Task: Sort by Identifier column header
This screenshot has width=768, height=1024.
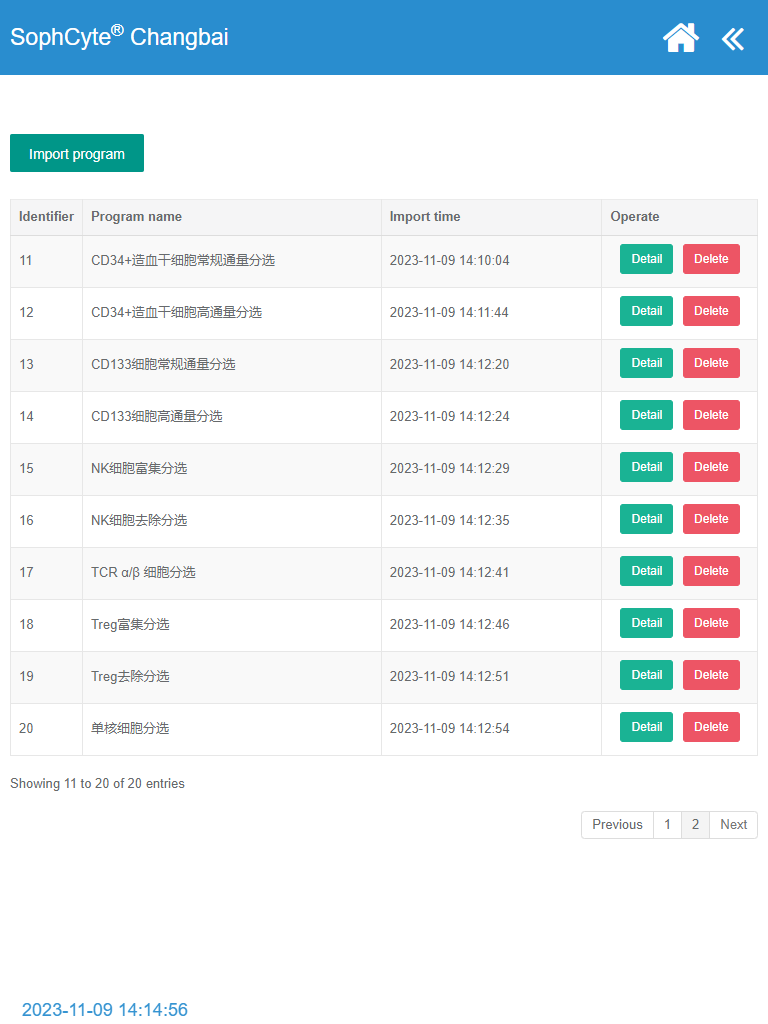Action: [46, 217]
